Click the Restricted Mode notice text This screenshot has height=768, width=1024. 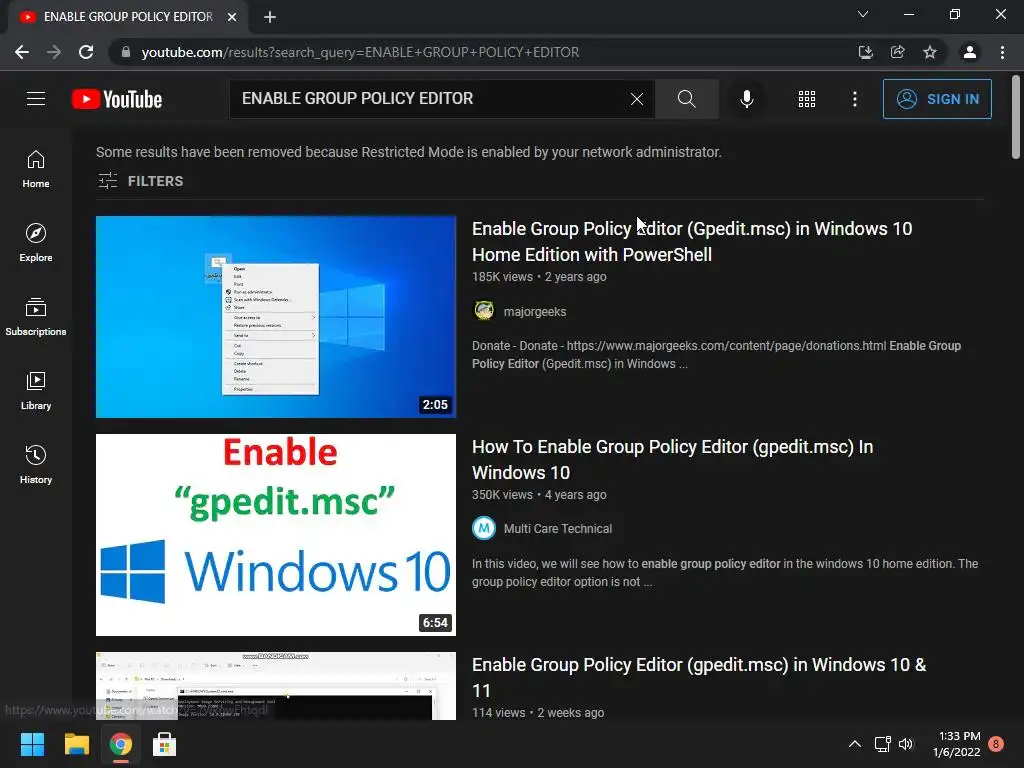(x=409, y=152)
